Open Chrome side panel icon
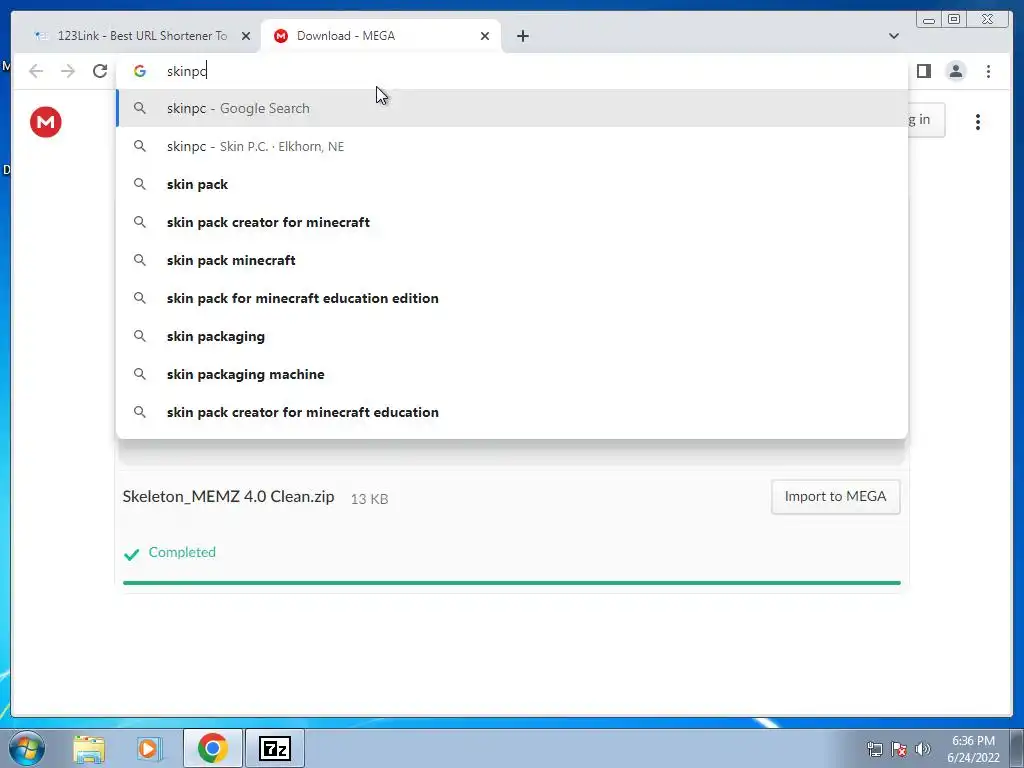The height and width of the screenshot is (768, 1024). click(x=923, y=71)
